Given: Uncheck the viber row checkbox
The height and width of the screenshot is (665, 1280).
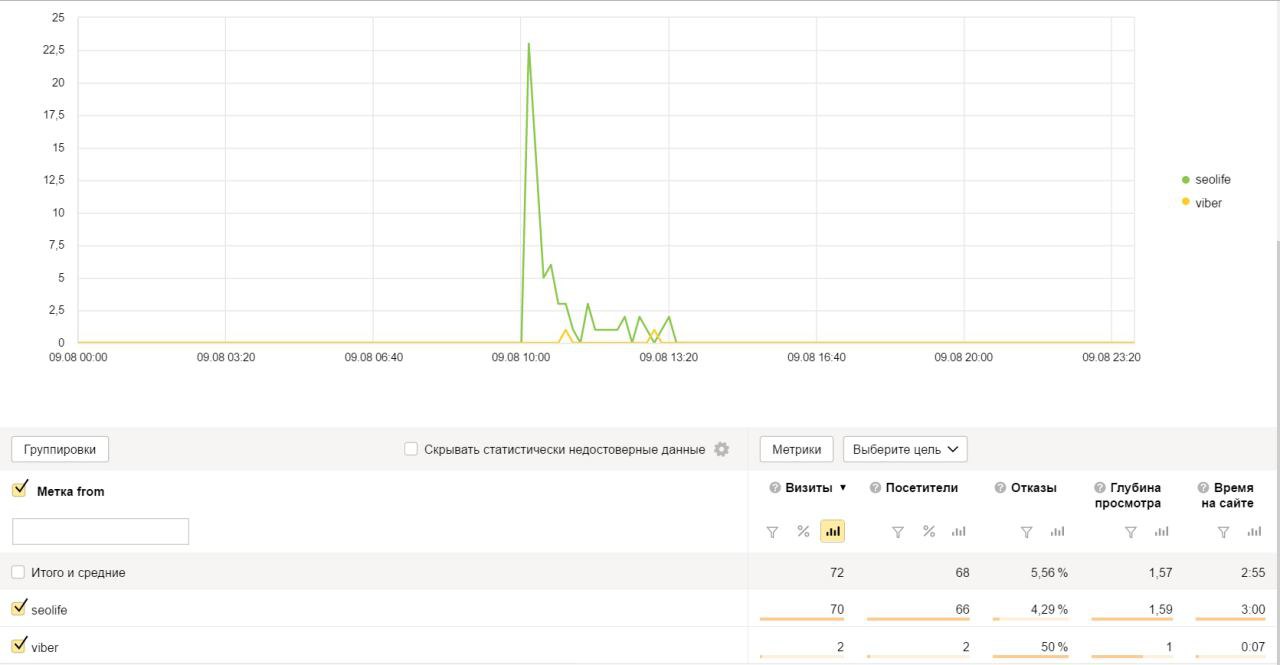Looking at the screenshot, I should (x=19, y=645).
